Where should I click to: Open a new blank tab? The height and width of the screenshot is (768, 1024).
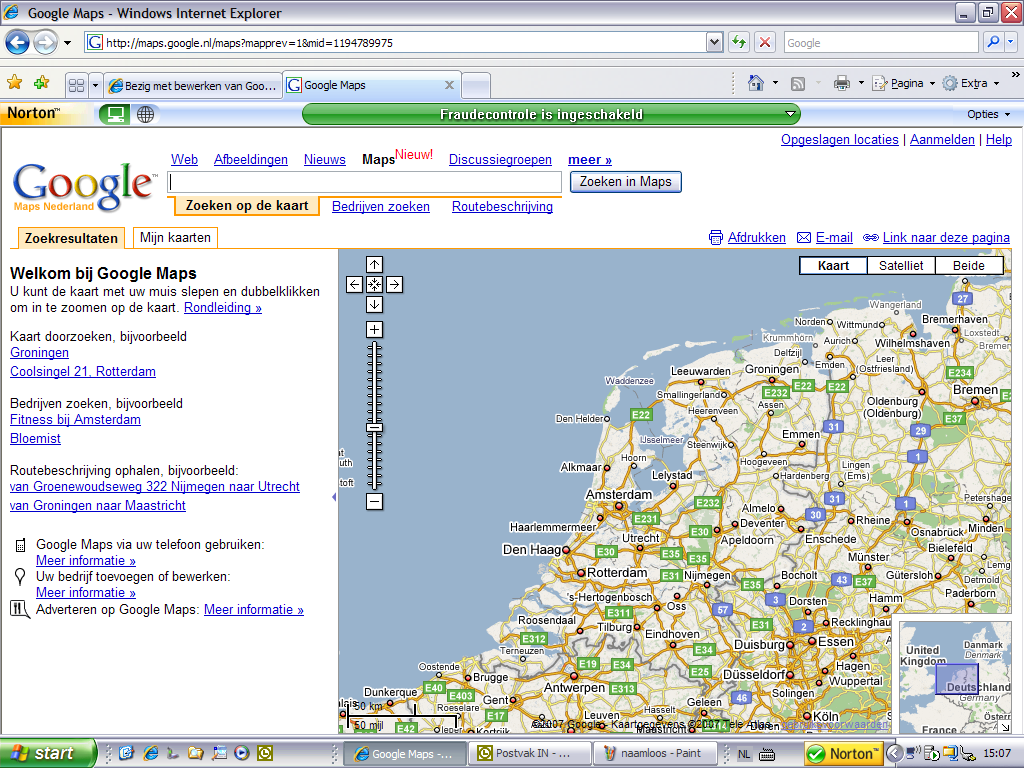(x=476, y=86)
